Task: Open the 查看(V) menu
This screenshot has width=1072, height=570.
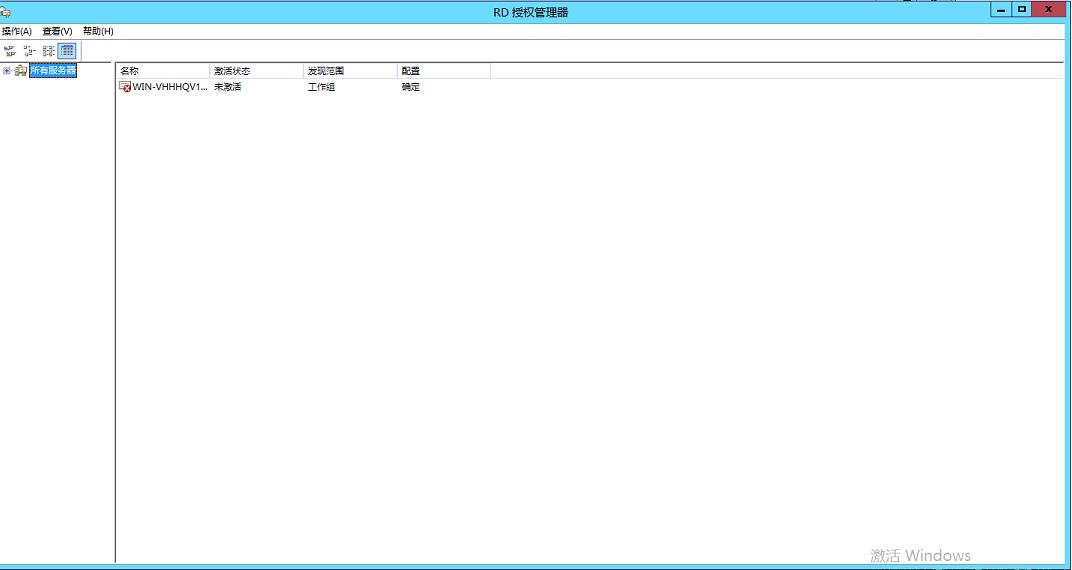Action: pyautogui.click(x=57, y=31)
